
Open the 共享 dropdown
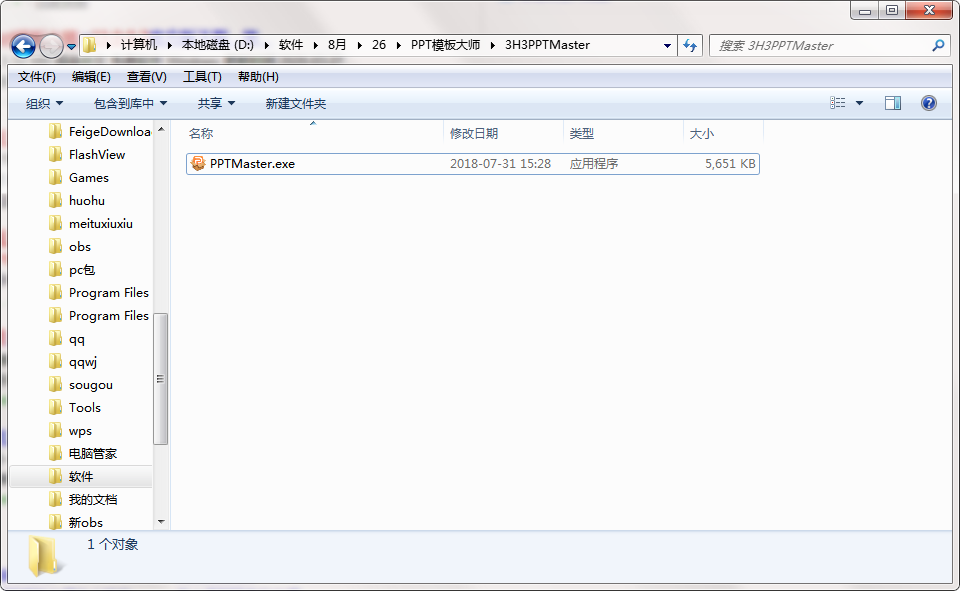(x=216, y=104)
